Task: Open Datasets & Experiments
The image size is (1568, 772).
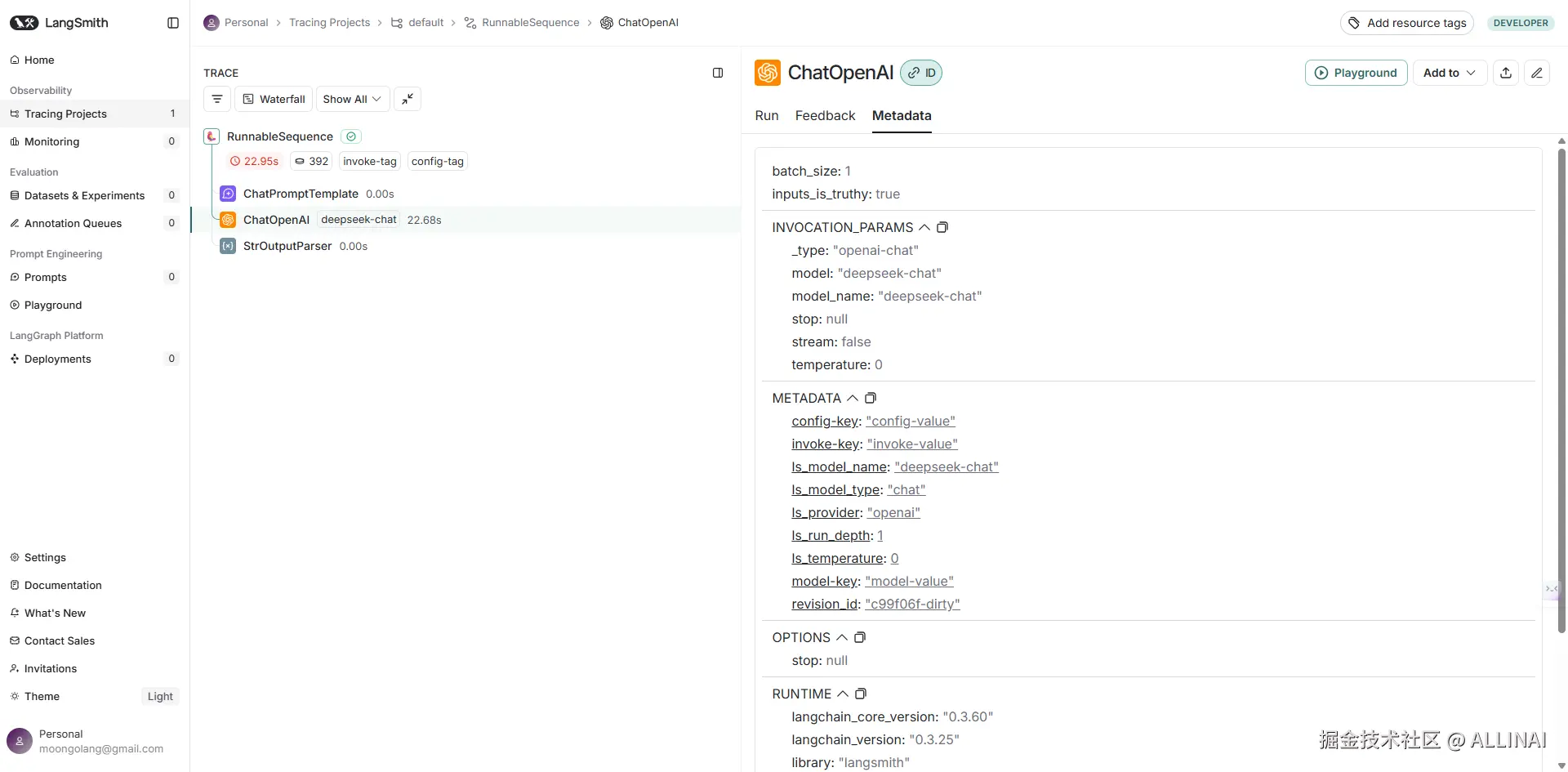Action: 95,195
